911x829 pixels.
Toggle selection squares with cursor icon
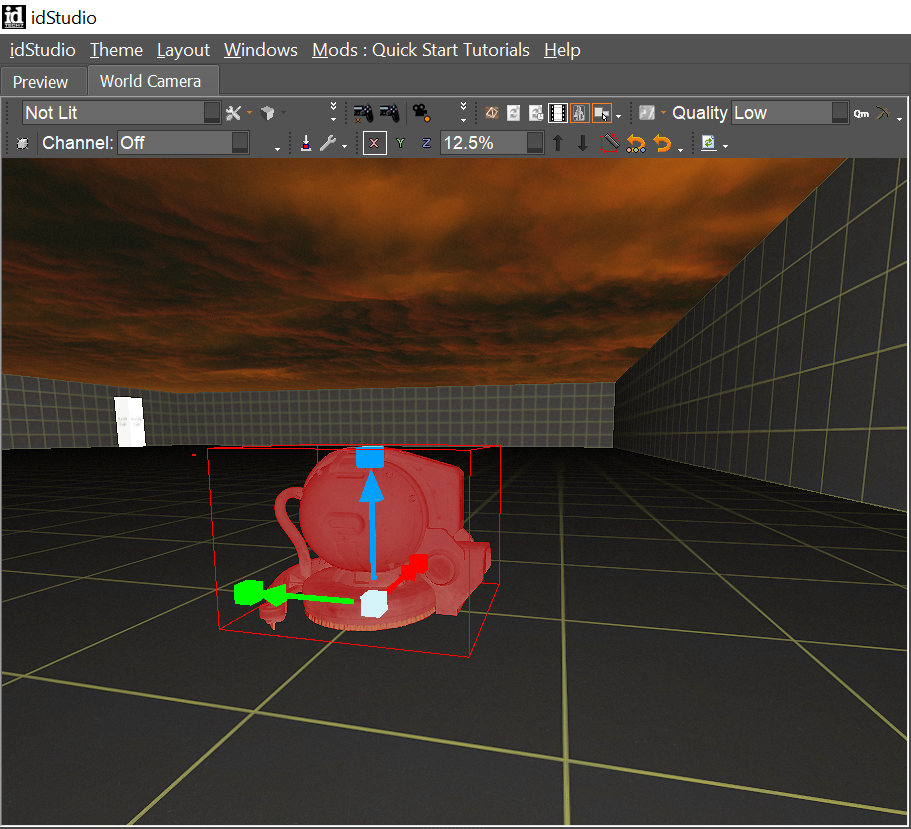coord(601,113)
